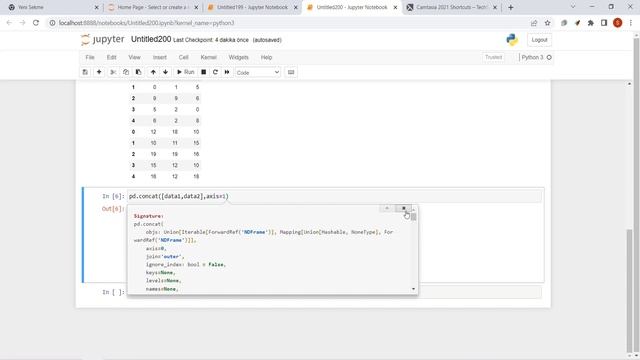Open the command palette keyboard icon

[x=291, y=72]
